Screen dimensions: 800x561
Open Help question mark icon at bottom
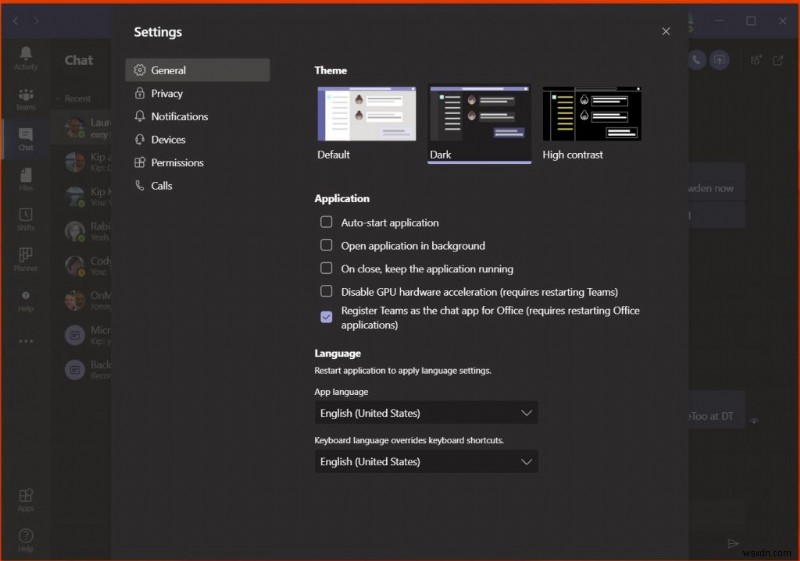[x=26, y=540]
